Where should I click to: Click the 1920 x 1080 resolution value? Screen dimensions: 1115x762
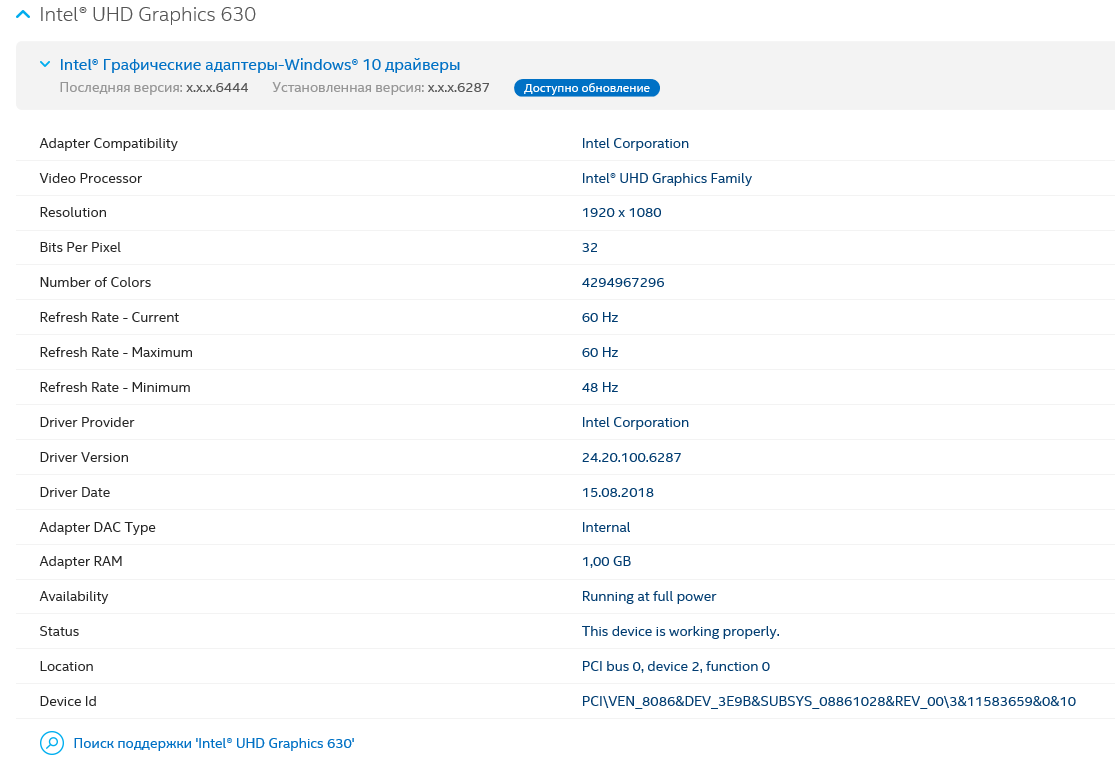coord(621,213)
